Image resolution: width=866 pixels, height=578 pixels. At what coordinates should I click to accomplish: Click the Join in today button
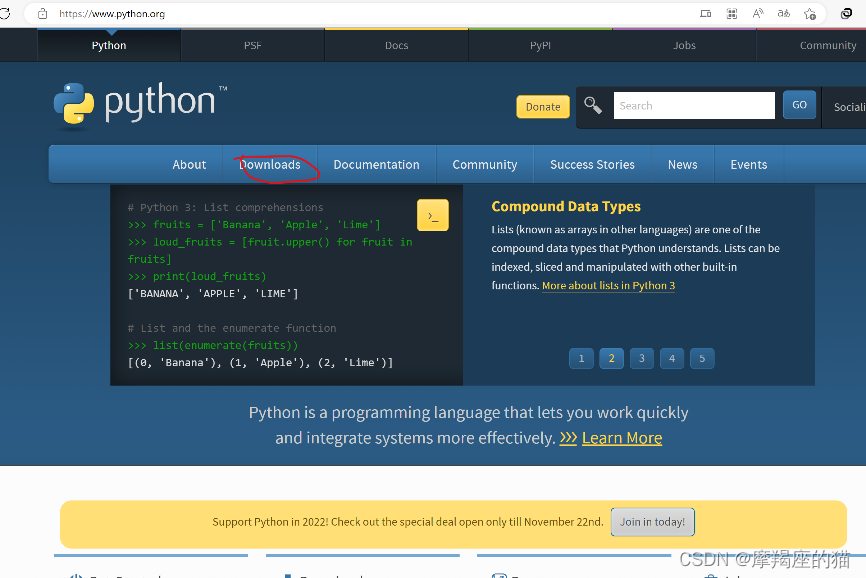pos(652,521)
